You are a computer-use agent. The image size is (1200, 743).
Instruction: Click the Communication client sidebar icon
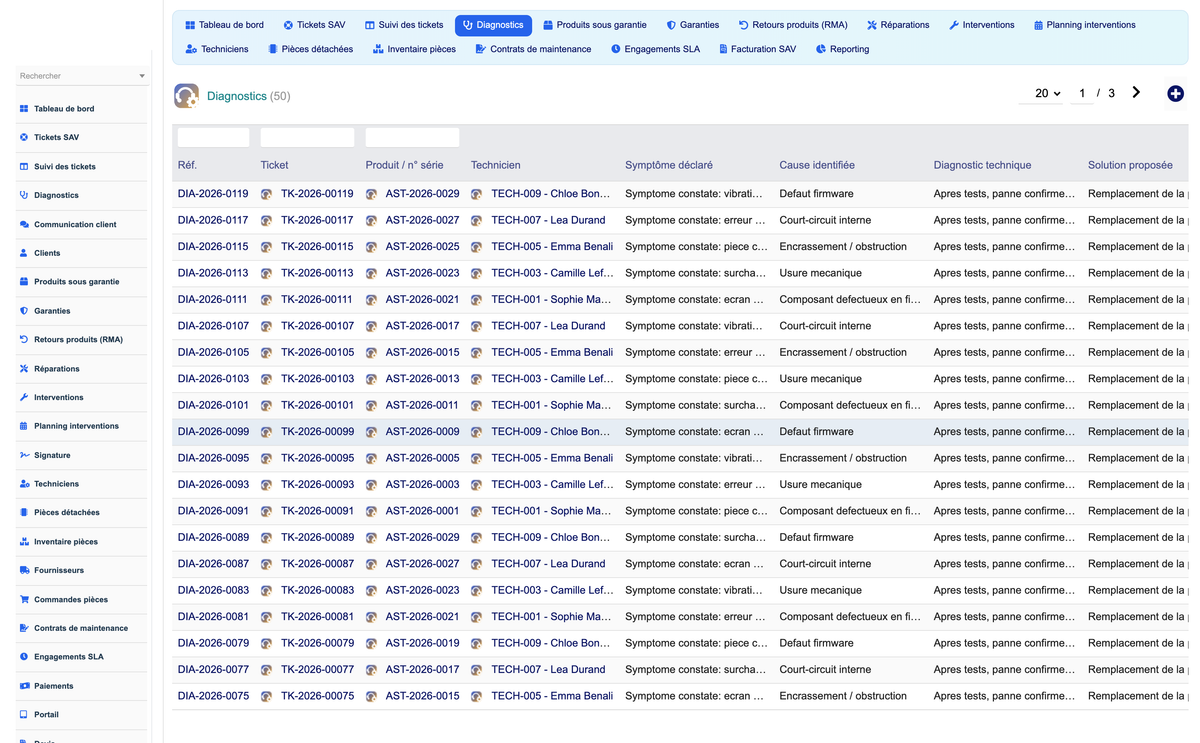pos(24,225)
